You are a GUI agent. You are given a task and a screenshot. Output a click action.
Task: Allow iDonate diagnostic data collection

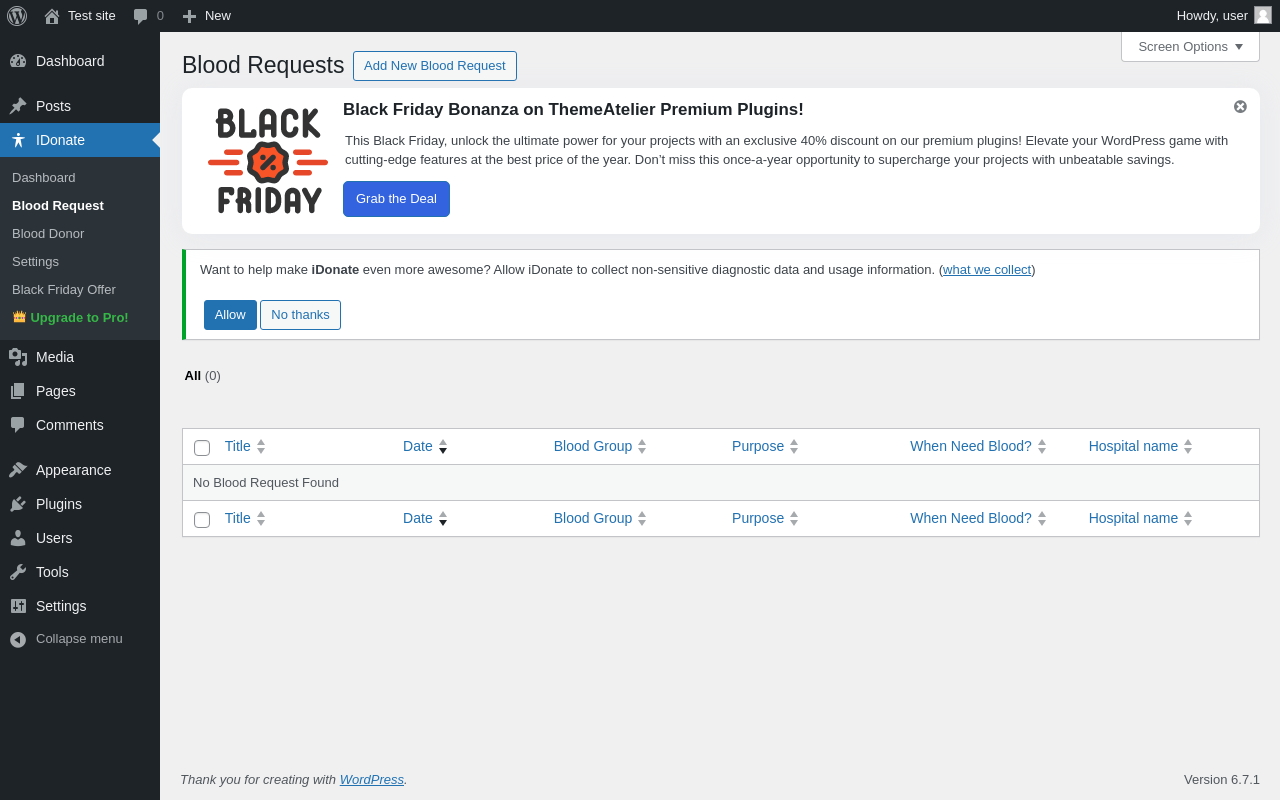[230, 315]
